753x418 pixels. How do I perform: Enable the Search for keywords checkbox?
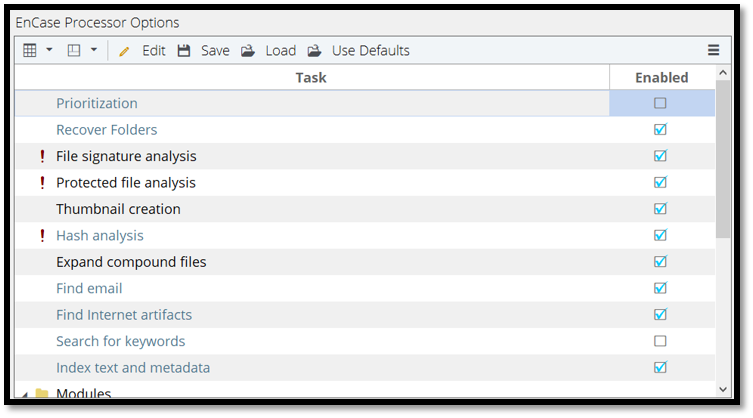coord(660,341)
